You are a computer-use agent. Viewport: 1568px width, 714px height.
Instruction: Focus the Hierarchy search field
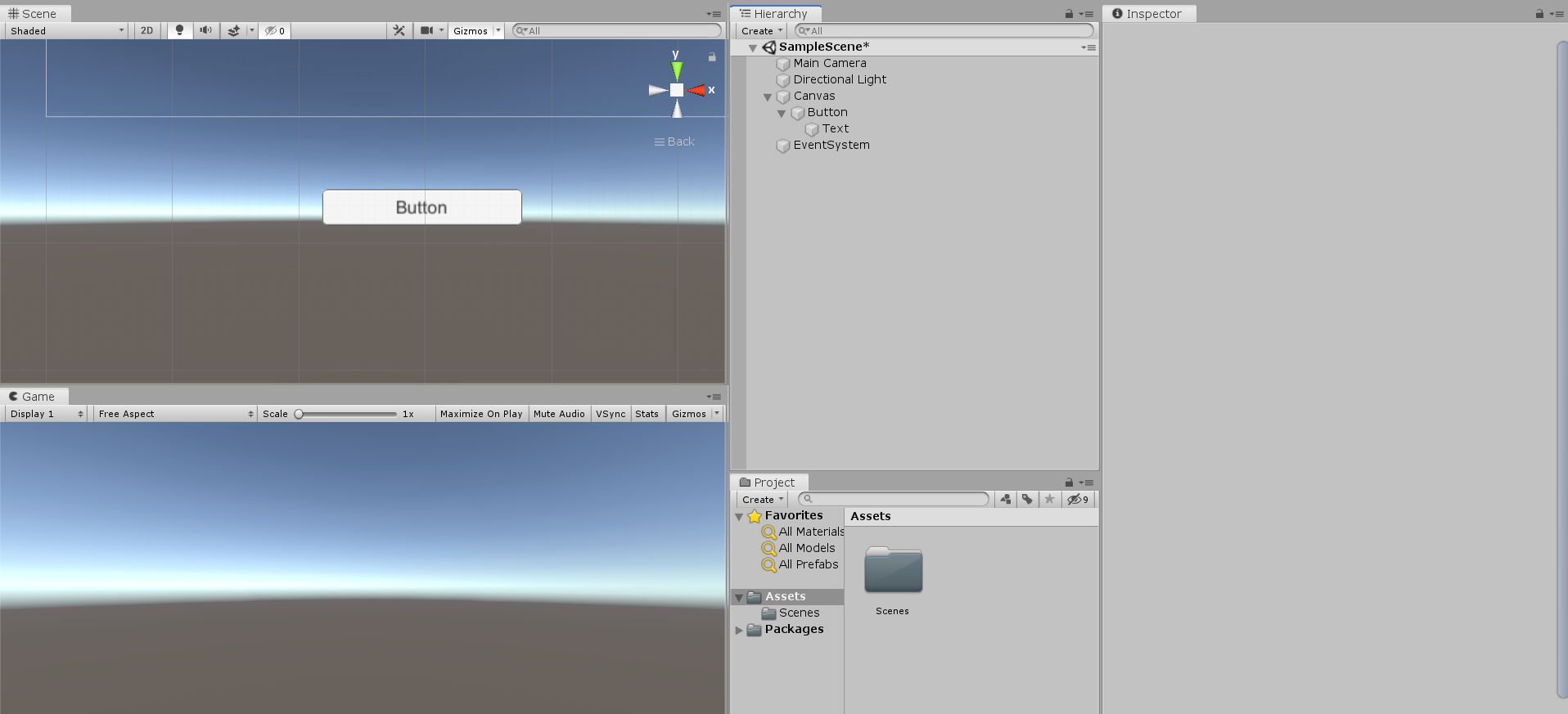tap(944, 30)
